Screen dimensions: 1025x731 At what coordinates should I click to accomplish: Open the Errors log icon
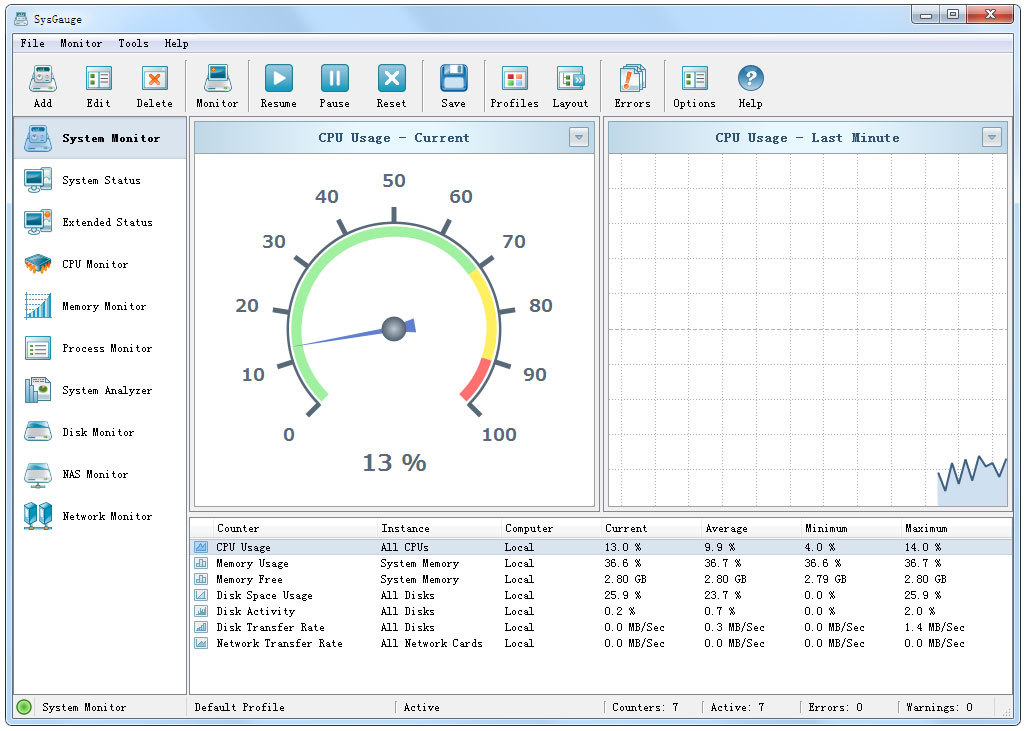pos(632,80)
